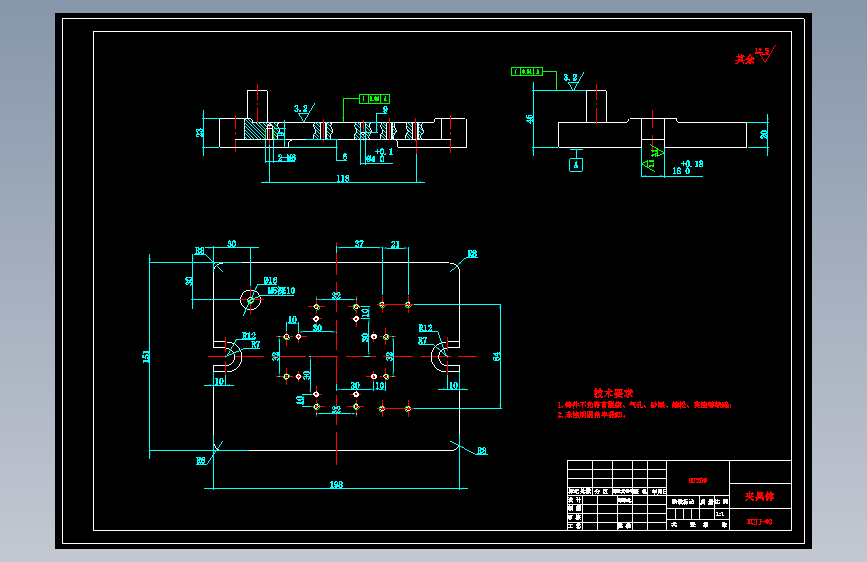This screenshot has height=562, width=867.
Task: Click the datum symbol box under the side view
Action: [576, 165]
